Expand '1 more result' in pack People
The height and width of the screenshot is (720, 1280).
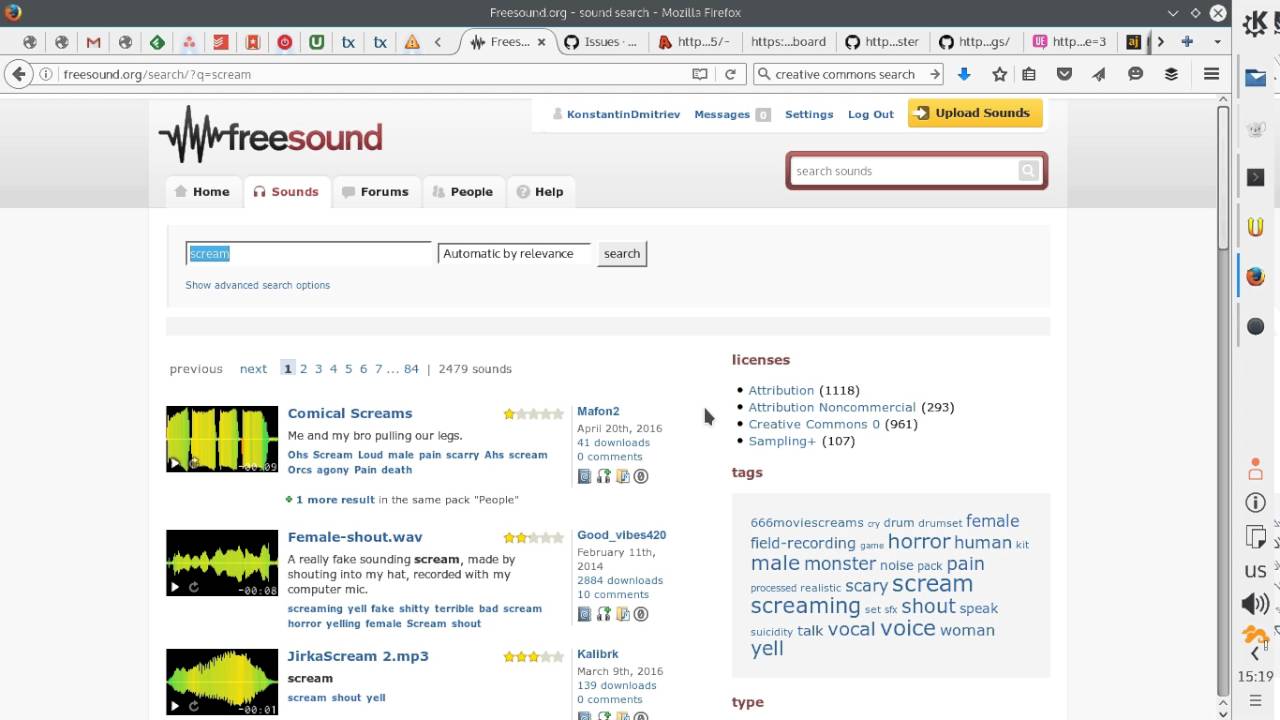pos(335,500)
